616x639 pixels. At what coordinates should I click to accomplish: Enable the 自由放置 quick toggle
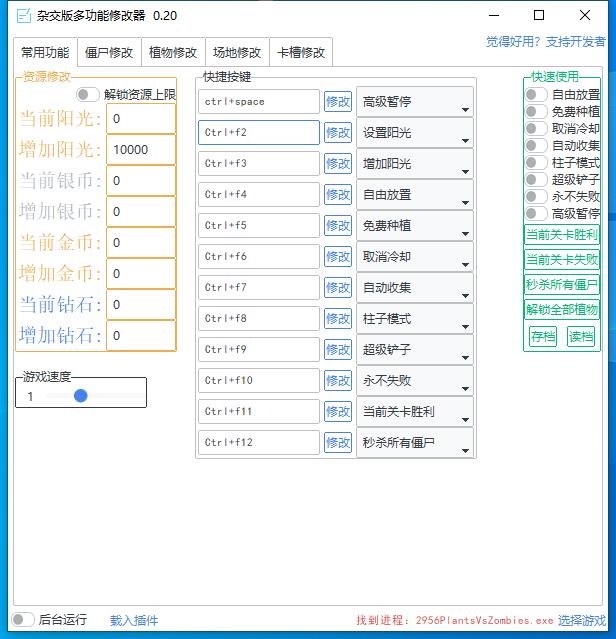[536, 95]
